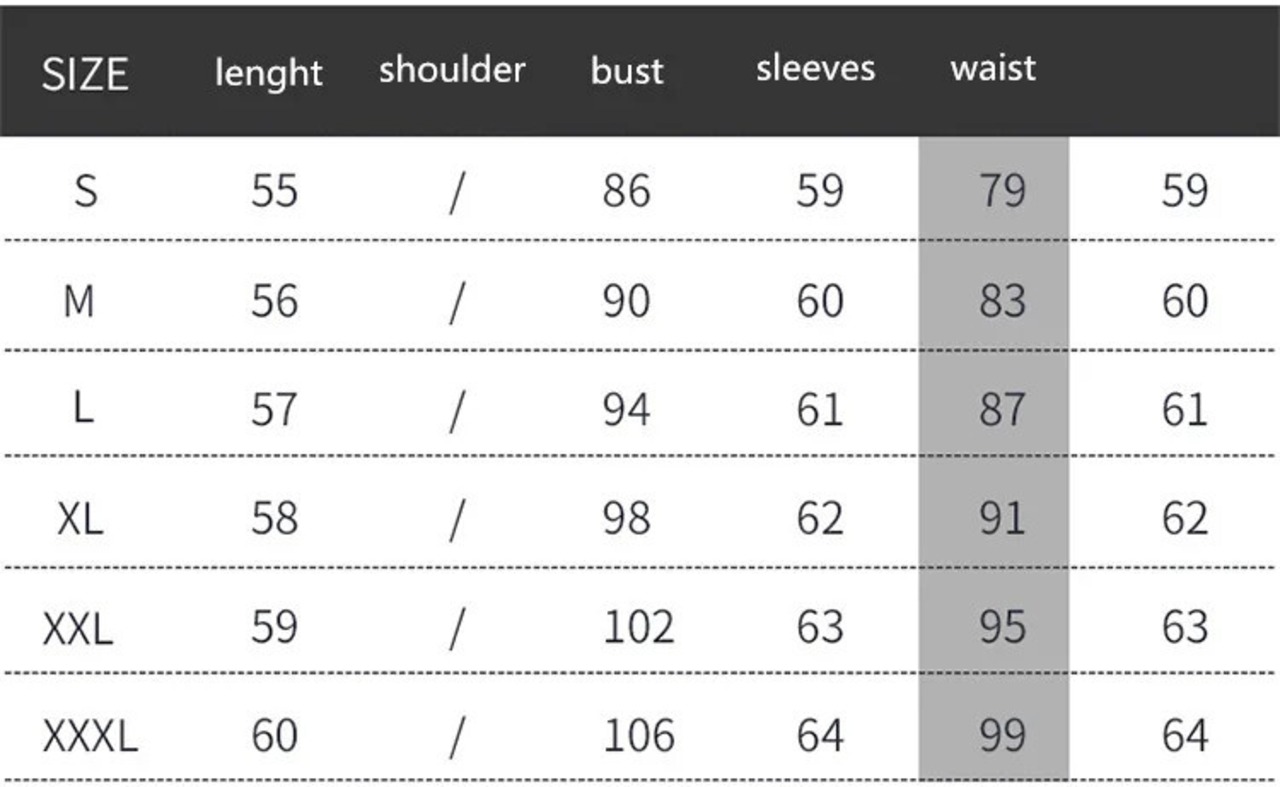This screenshot has height=787, width=1280.
Task: Select highlighted value 83 in M row
Action: coord(1002,300)
